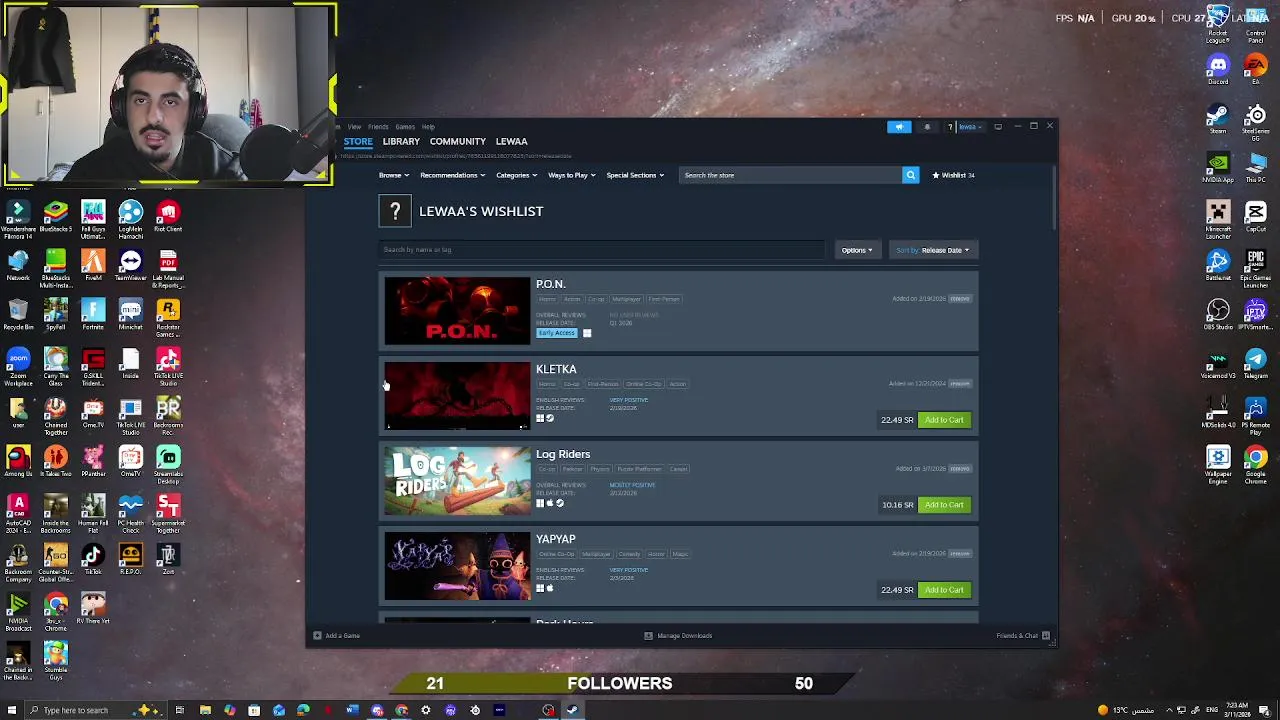Image resolution: width=1280 pixels, height=720 pixels.
Task: Click wishlist Search by name or tag field
Action: 602,250
